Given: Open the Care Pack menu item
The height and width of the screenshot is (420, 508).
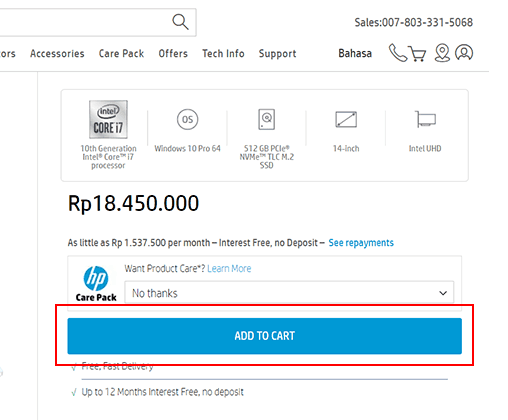Looking at the screenshot, I should (x=121, y=53).
